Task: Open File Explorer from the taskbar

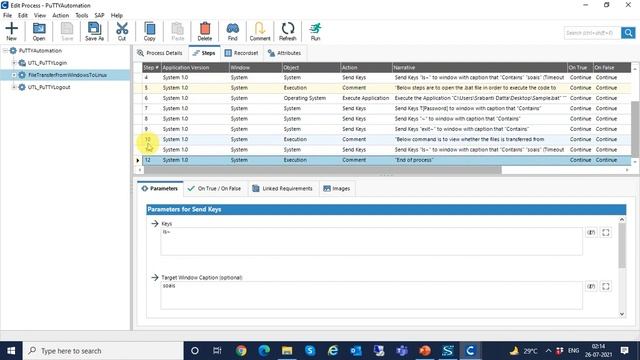Action: (x=287, y=351)
